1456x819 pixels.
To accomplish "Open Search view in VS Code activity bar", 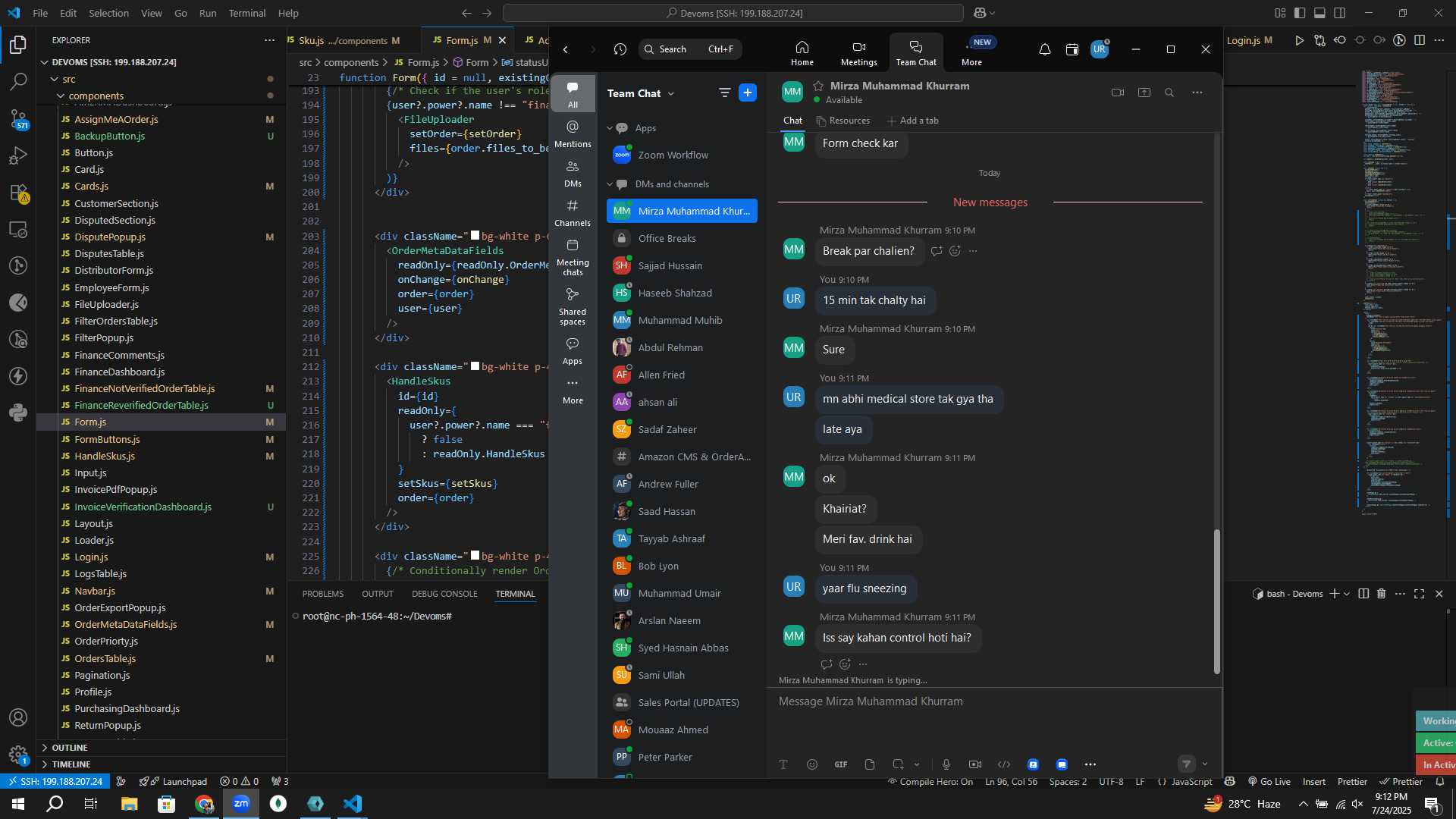I will (x=18, y=81).
